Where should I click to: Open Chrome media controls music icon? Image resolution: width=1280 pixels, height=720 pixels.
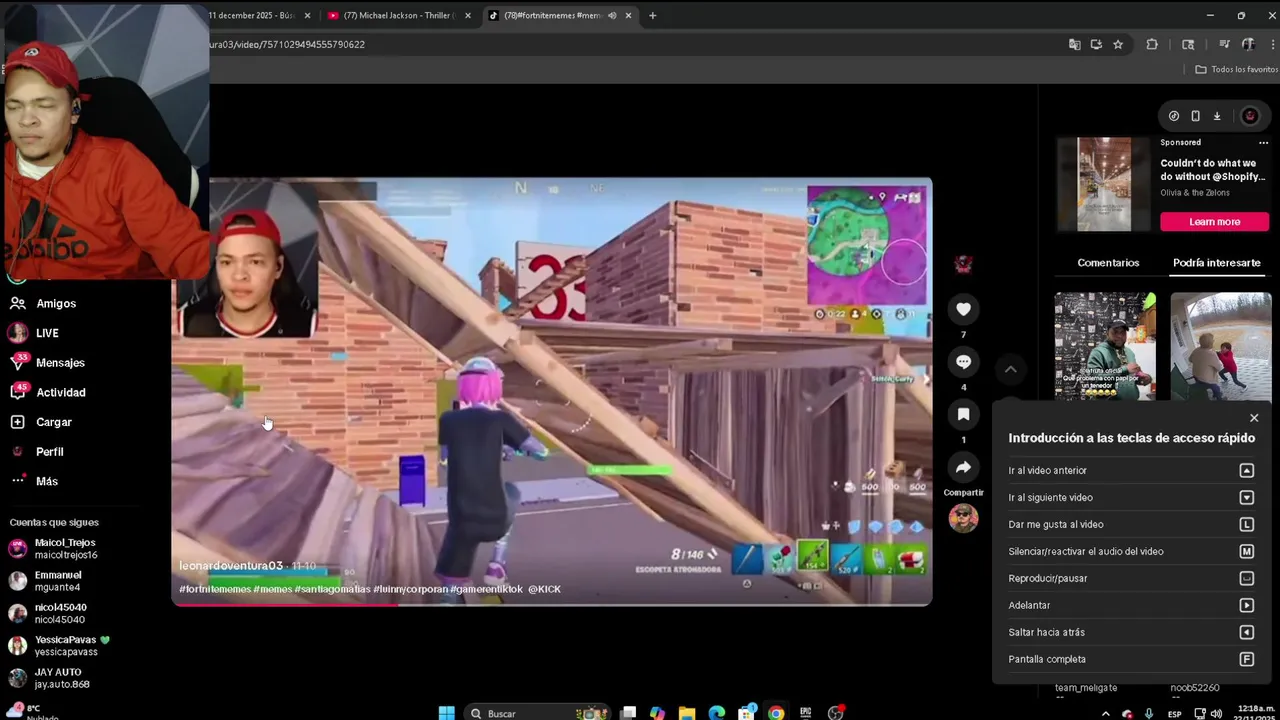click(x=1224, y=44)
